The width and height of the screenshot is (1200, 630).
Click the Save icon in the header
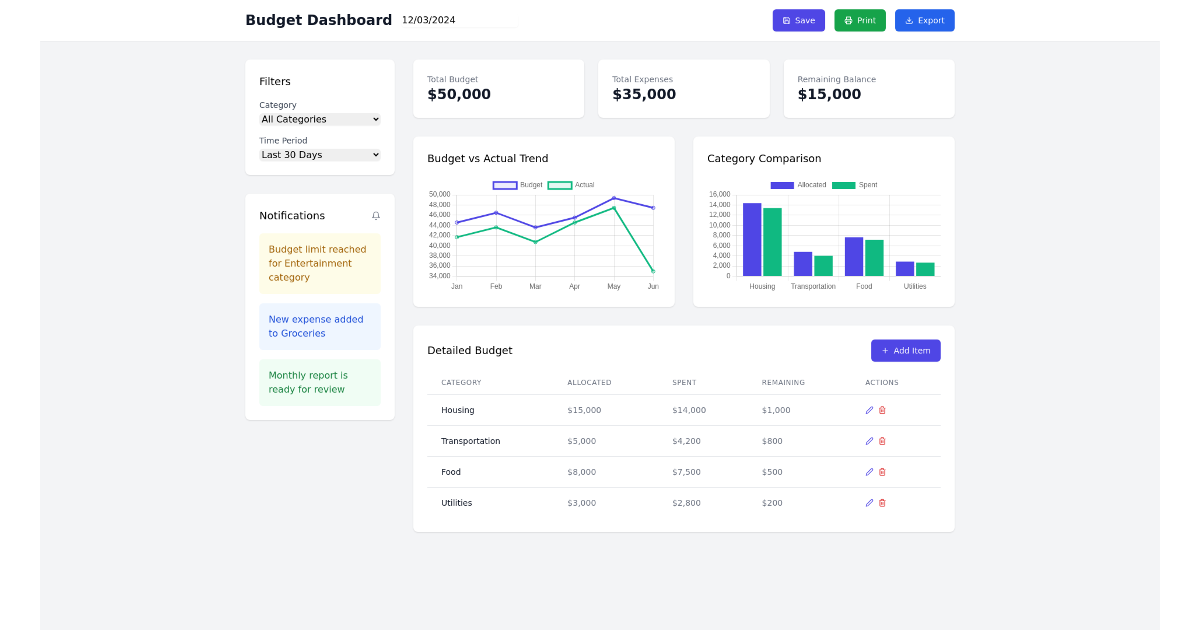[787, 20]
